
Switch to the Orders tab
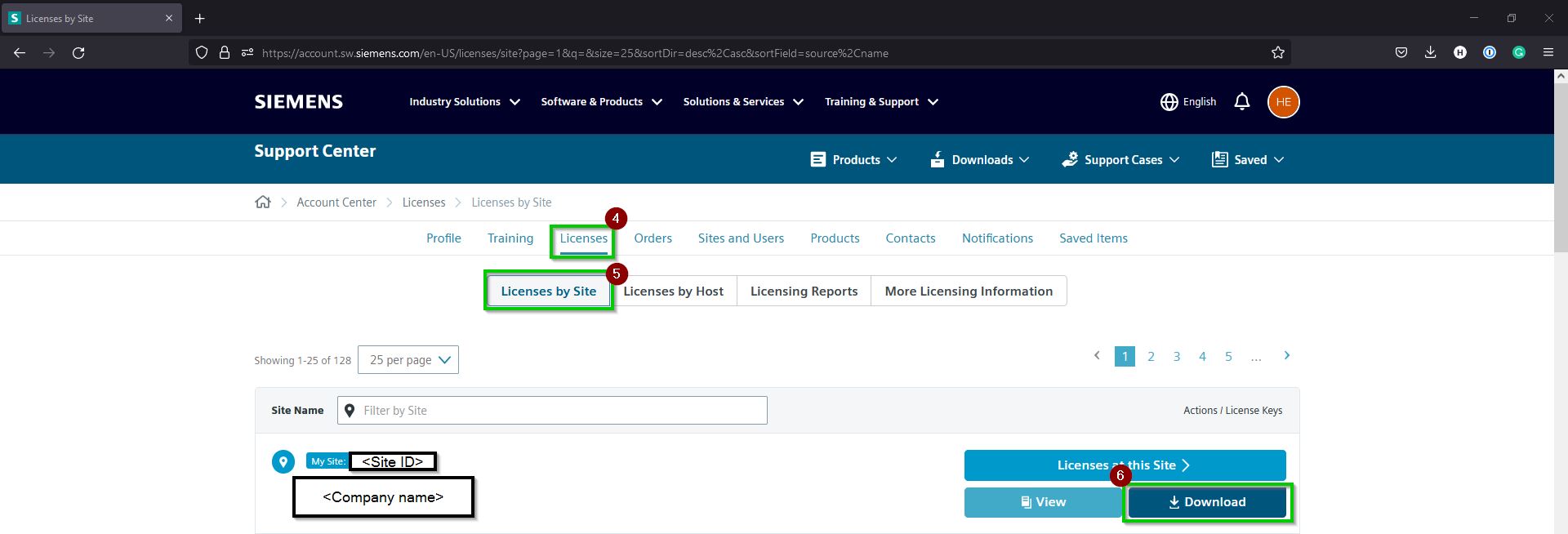pyautogui.click(x=653, y=238)
